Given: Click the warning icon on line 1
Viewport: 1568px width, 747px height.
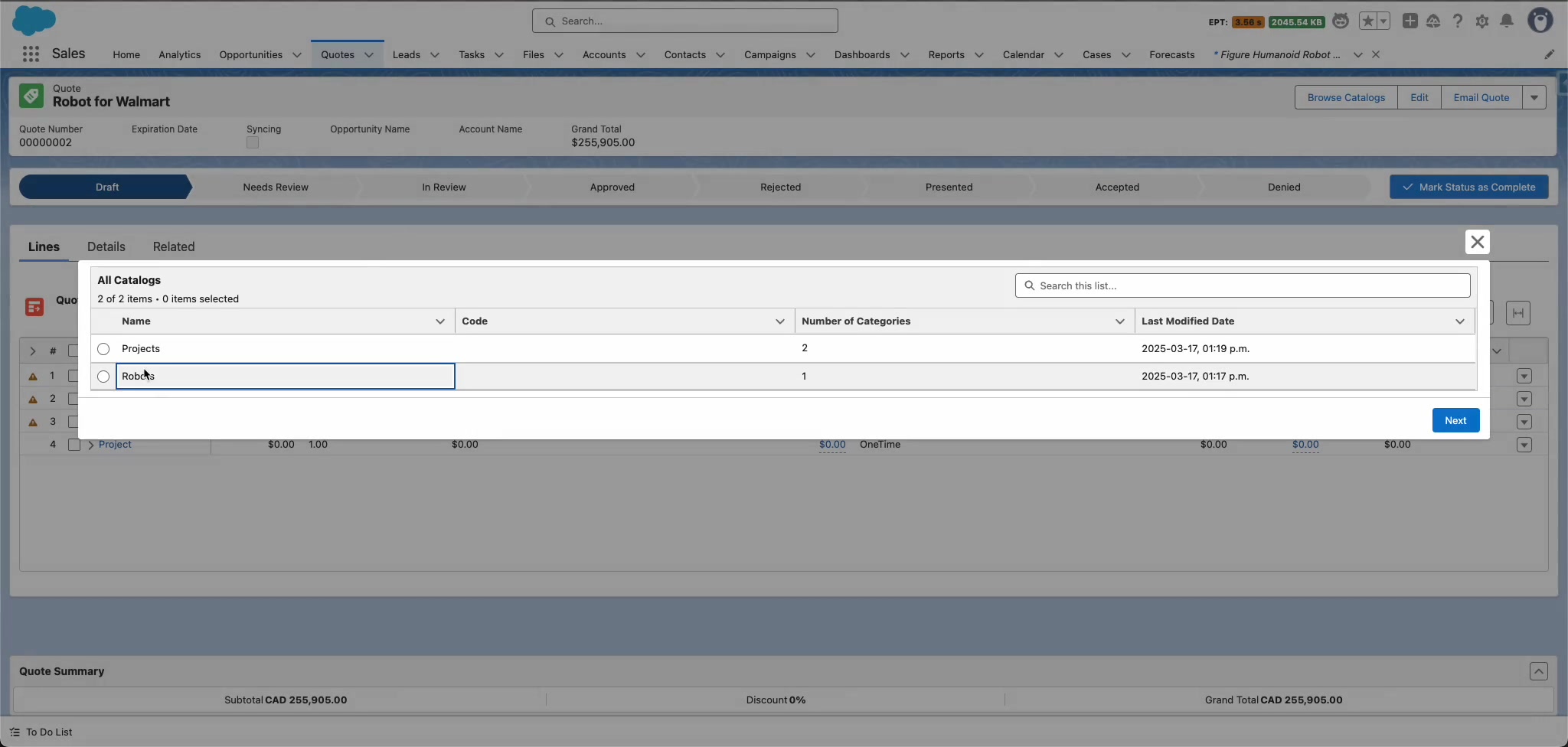Looking at the screenshot, I should coord(33,377).
